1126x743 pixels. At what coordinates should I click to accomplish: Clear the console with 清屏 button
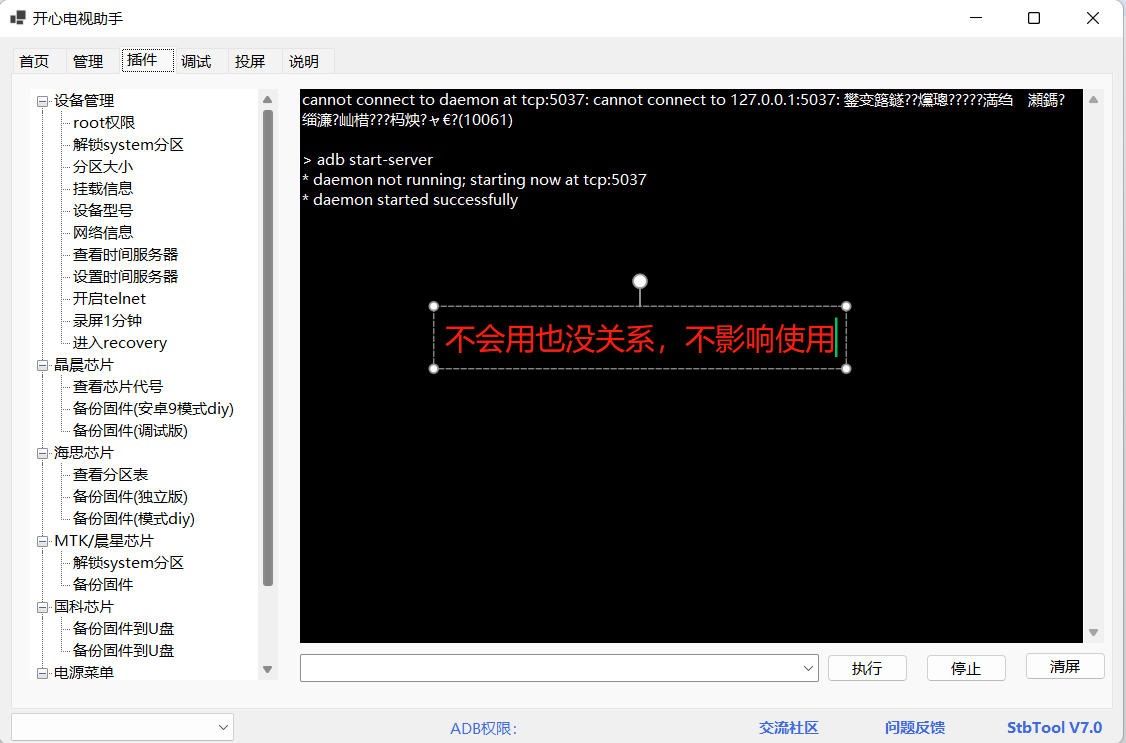(x=1064, y=667)
